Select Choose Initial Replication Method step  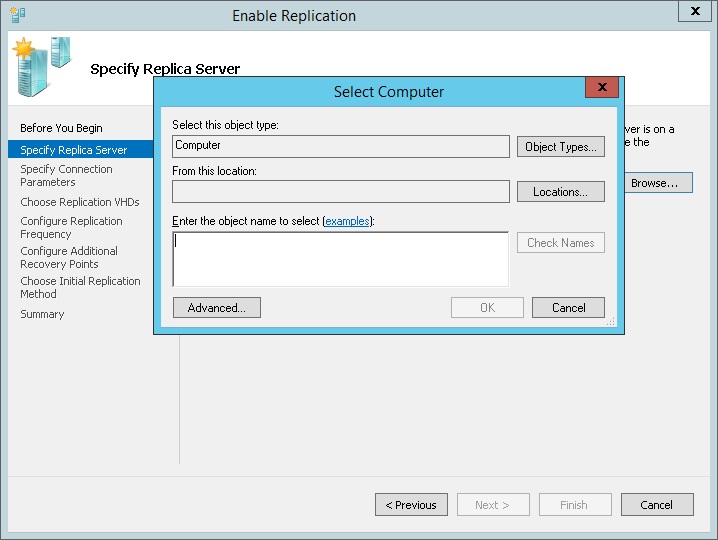(80, 287)
